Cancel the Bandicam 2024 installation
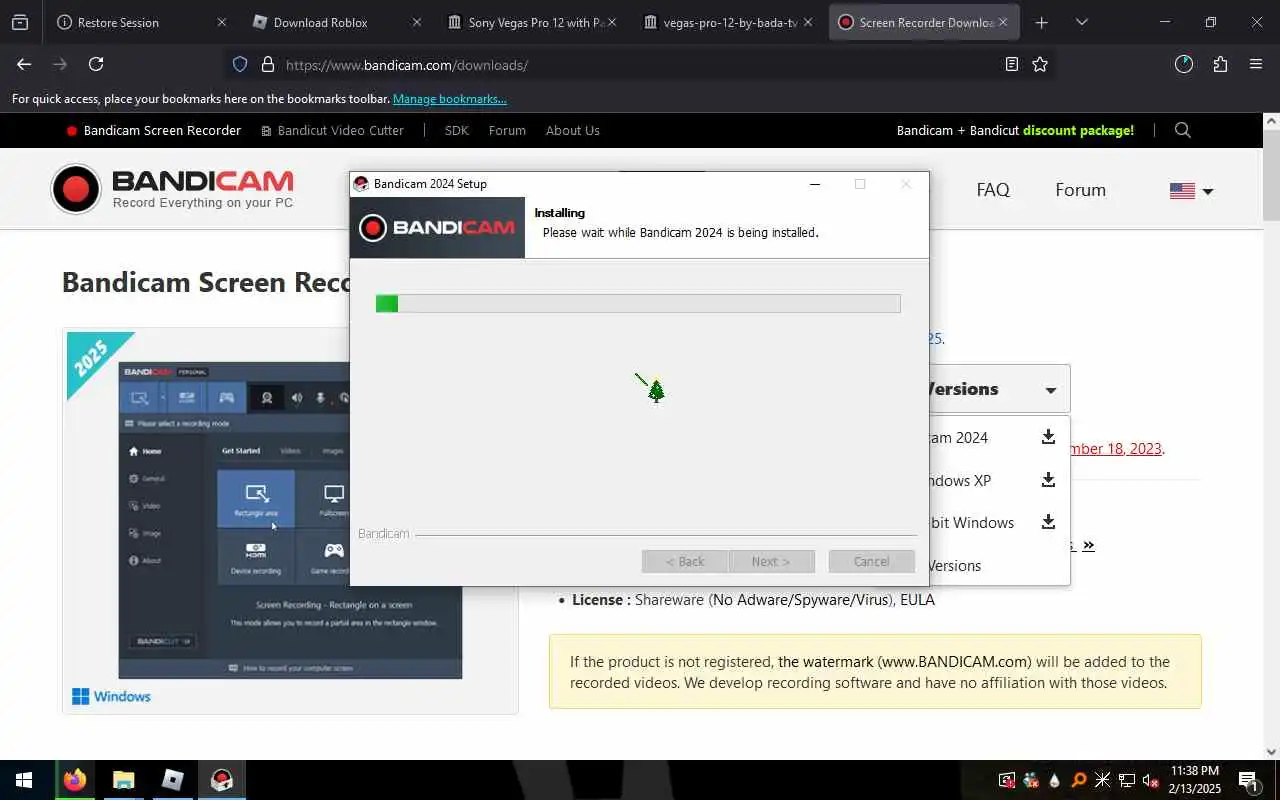The height and width of the screenshot is (800, 1280). (871, 561)
